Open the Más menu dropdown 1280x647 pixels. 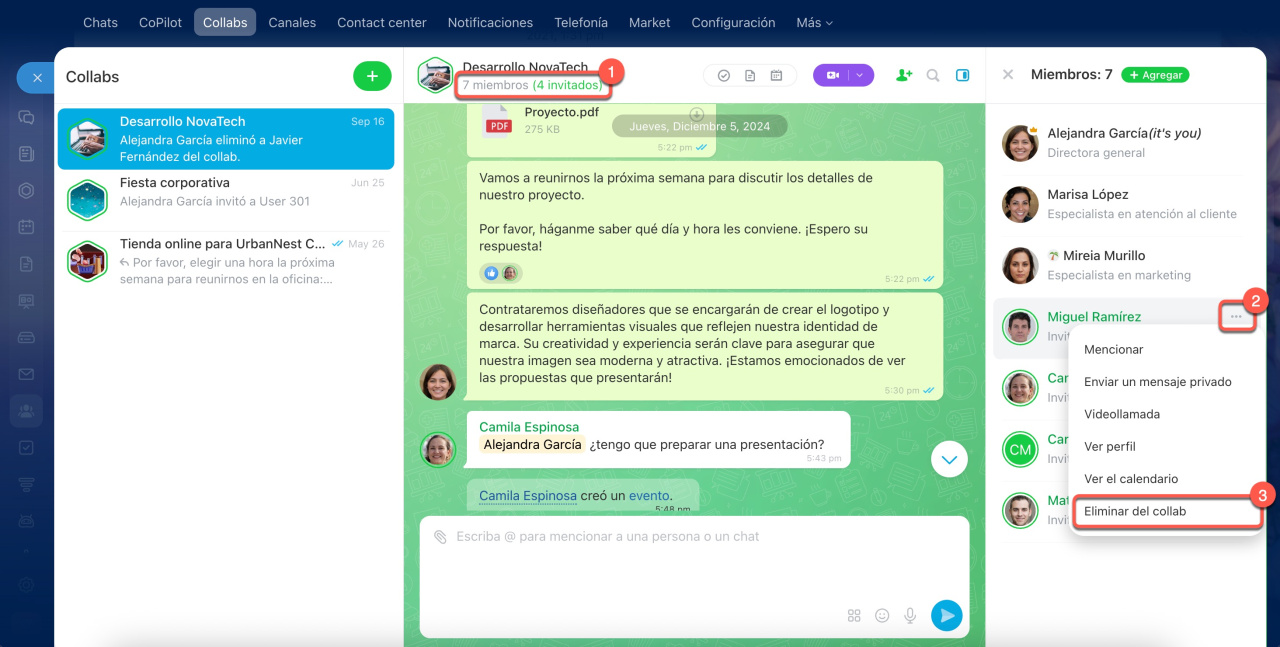point(814,22)
